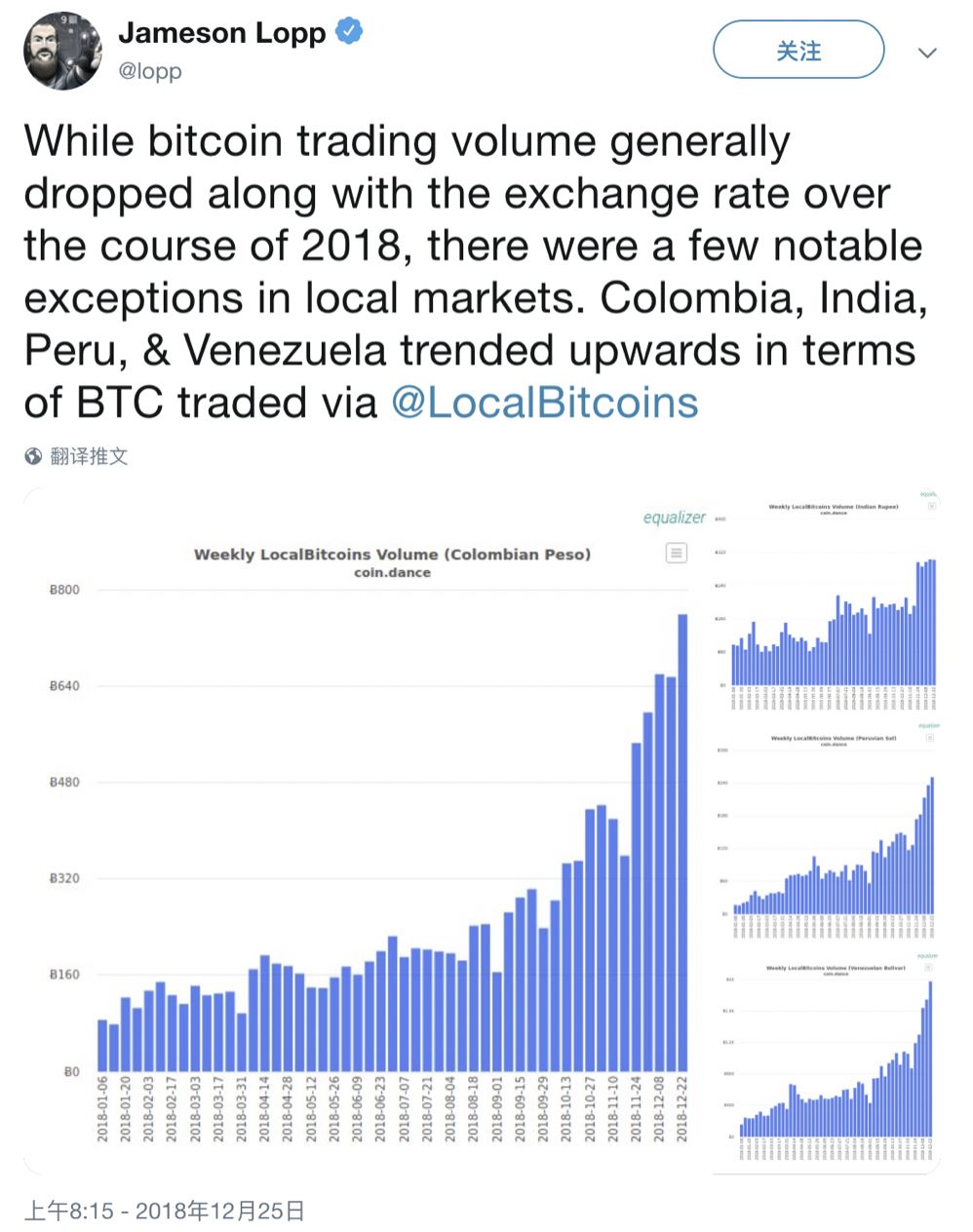
Task: Click the Indian Rupee chart menu icon
Action: (x=931, y=507)
